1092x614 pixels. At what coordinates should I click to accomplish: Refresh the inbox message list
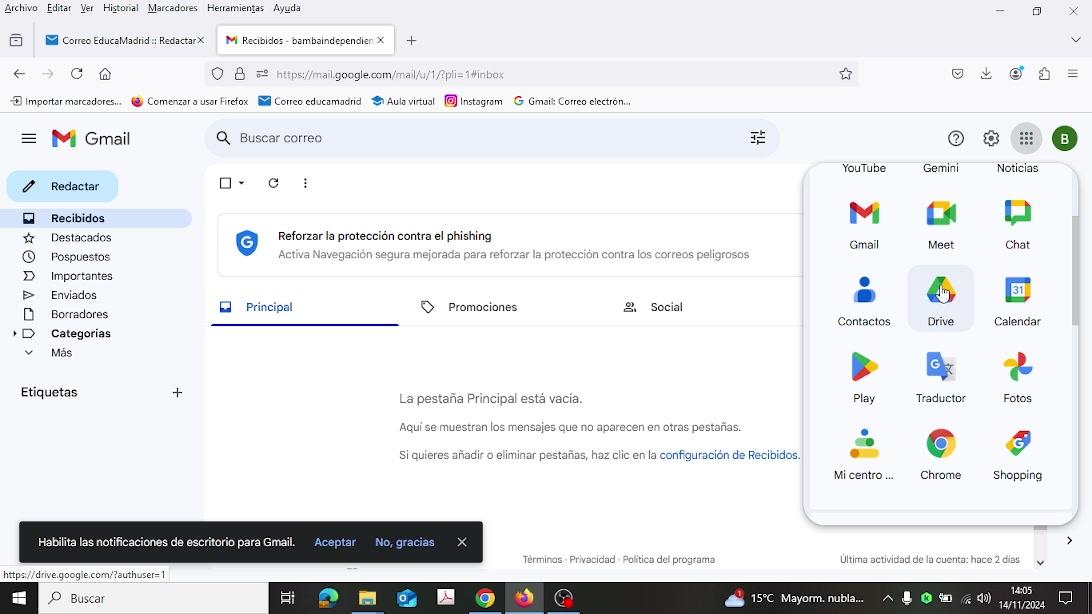[x=273, y=183]
